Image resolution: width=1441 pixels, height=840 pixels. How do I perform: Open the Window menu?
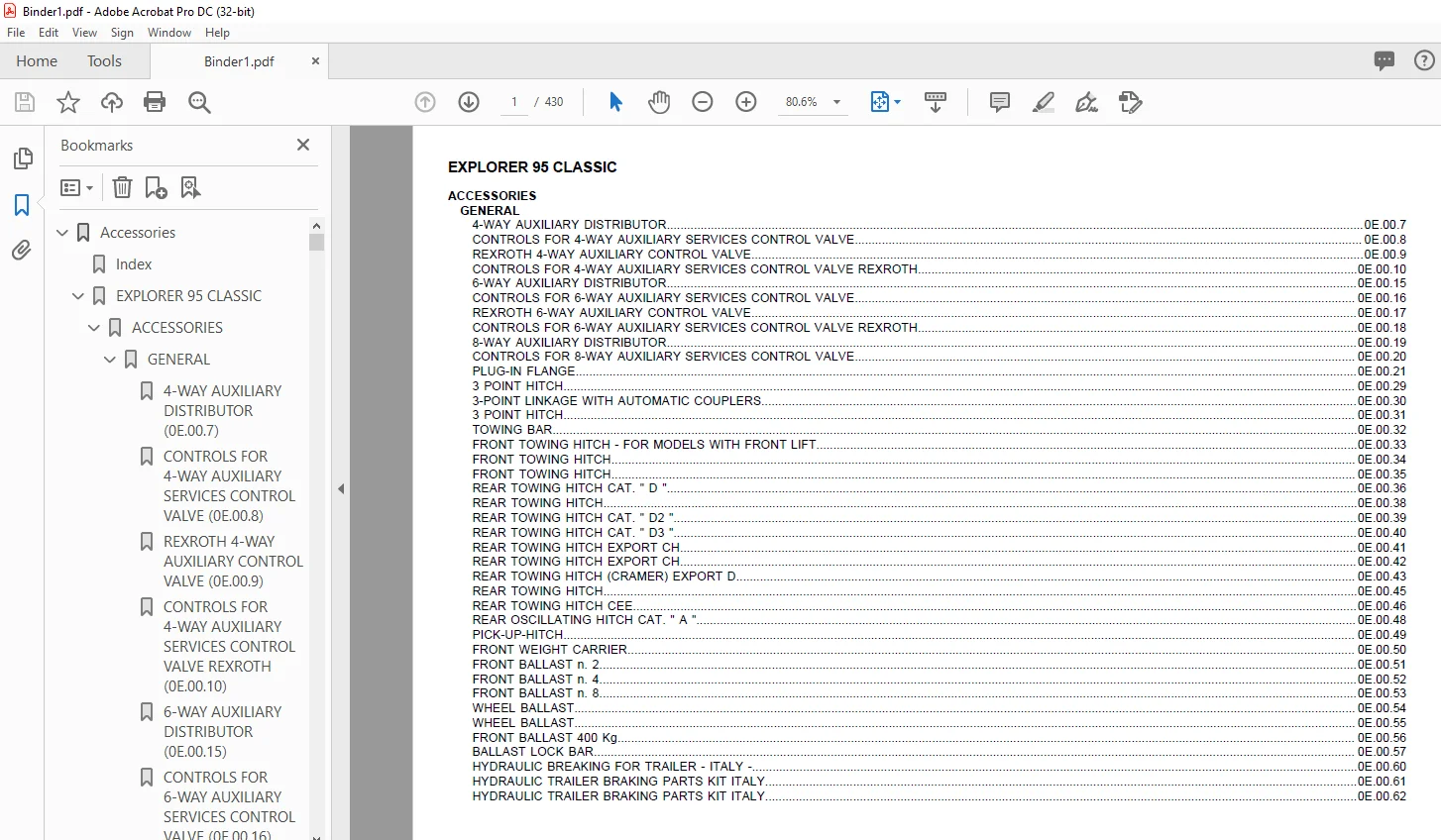coord(169,33)
